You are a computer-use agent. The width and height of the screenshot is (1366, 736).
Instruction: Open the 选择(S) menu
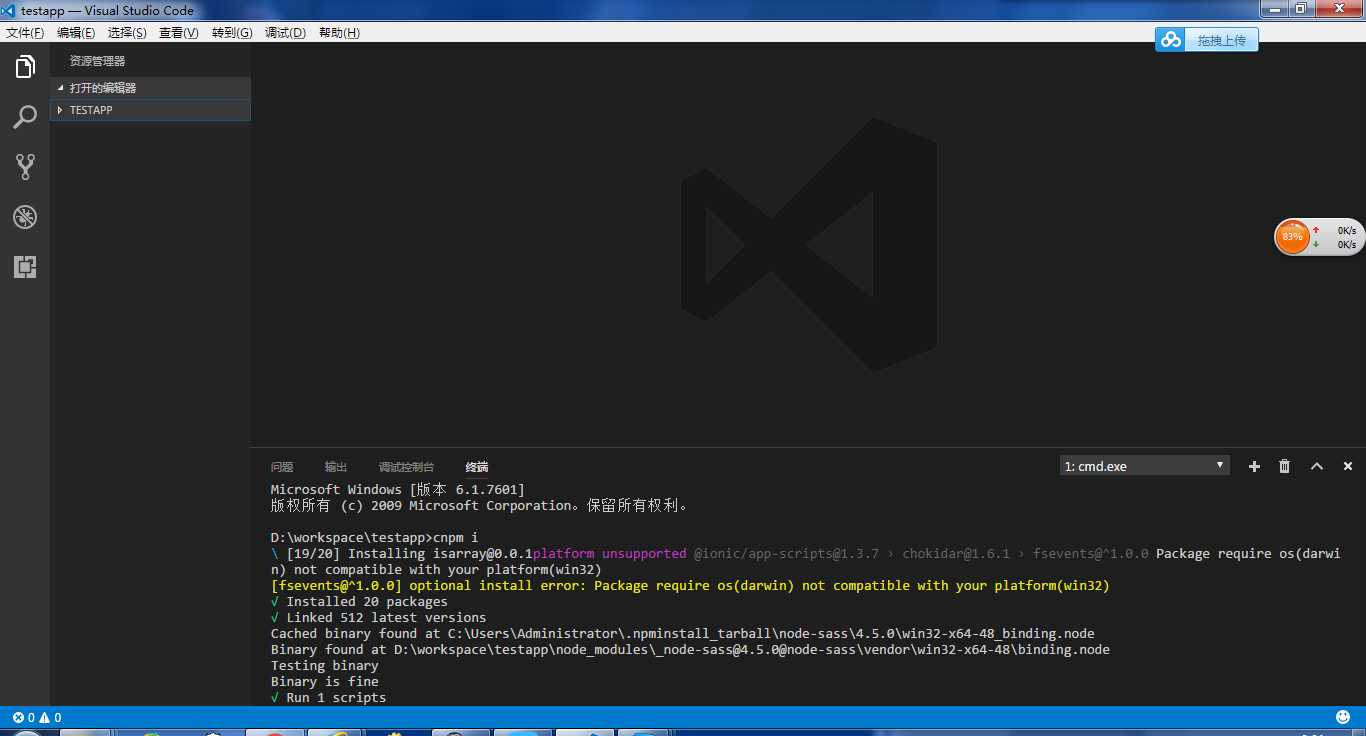(x=127, y=32)
